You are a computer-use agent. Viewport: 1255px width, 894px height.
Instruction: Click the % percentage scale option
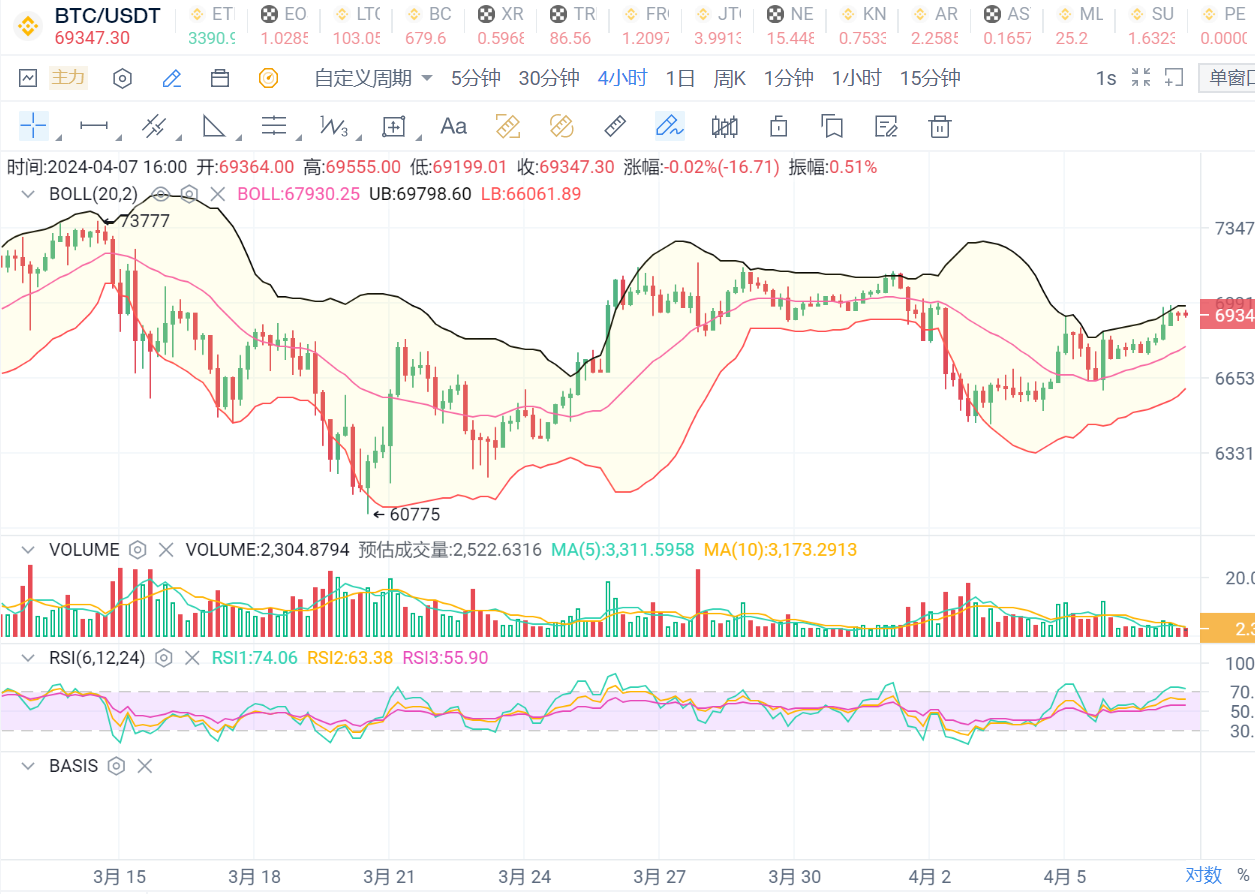point(1242,875)
